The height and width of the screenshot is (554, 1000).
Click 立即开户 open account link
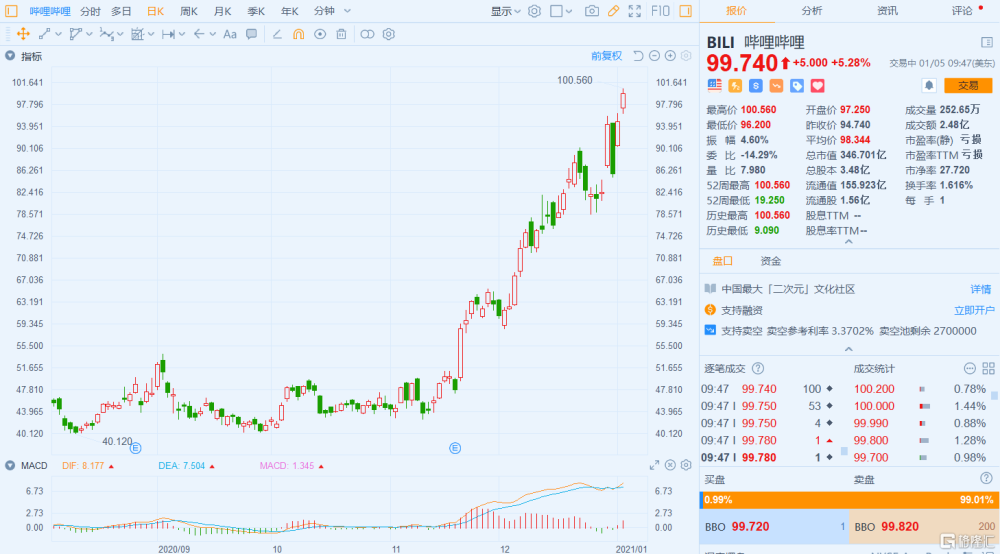[x=974, y=310]
